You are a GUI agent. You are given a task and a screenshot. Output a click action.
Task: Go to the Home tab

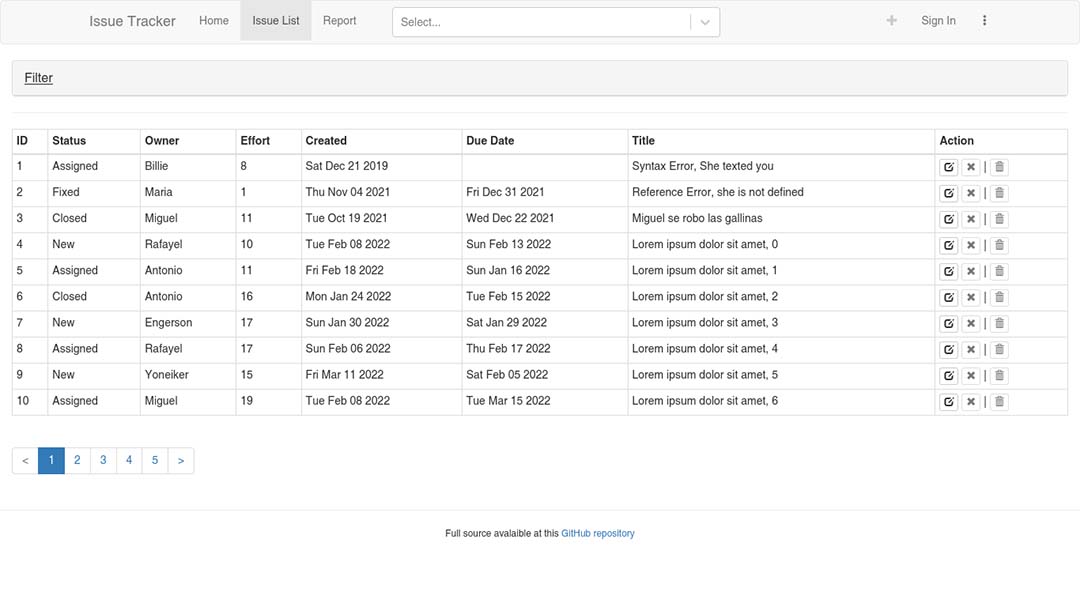[214, 21]
